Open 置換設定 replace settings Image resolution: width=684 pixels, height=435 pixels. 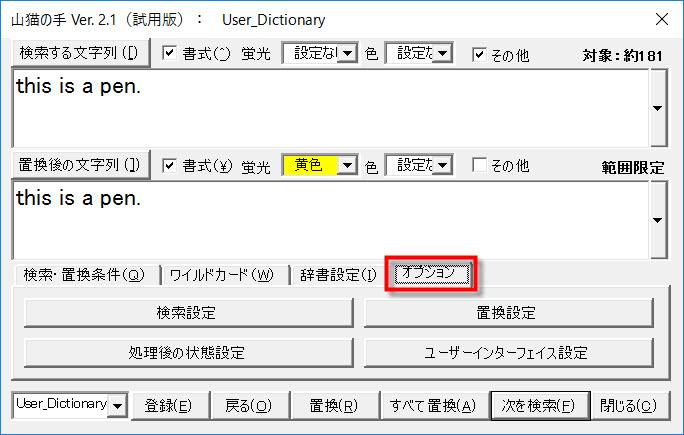[x=508, y=313]
